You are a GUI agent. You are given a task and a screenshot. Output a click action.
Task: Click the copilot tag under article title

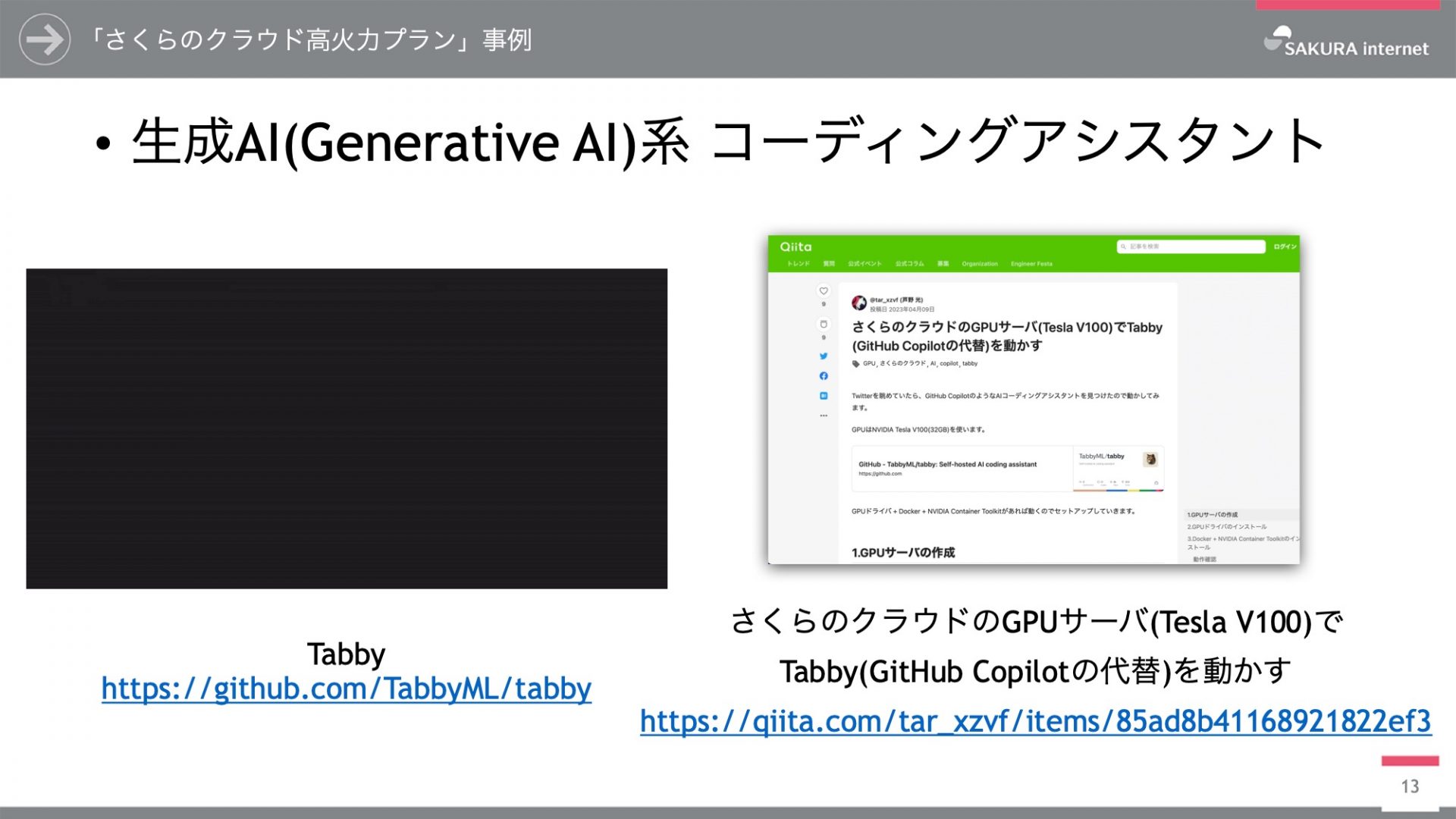(x=949, y=364)
